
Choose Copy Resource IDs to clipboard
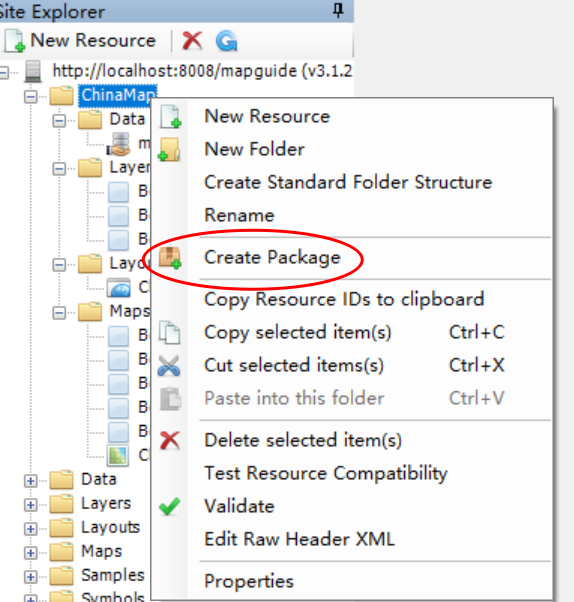click(x=344, y=300)
